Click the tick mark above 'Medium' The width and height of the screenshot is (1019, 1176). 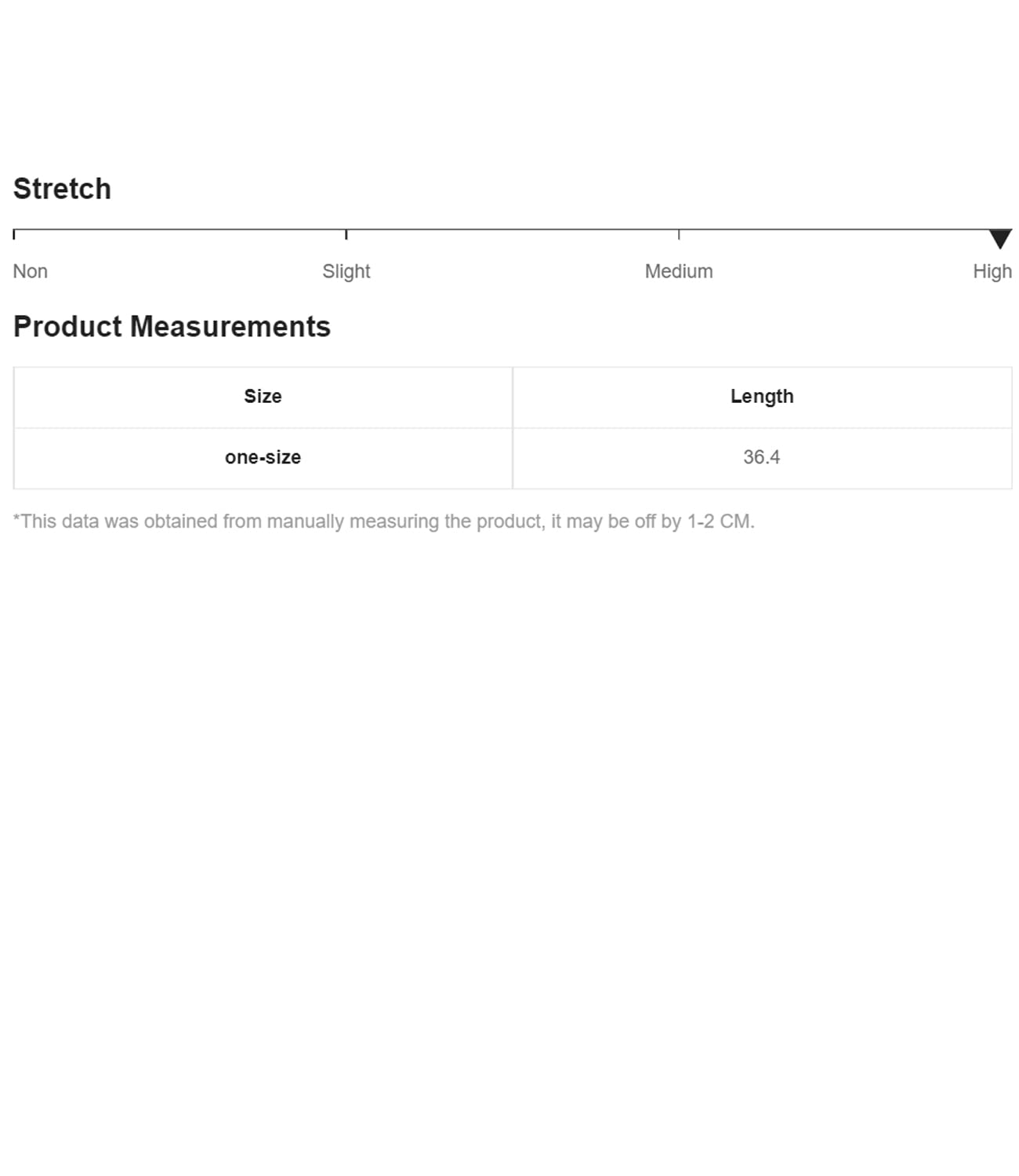679,234
